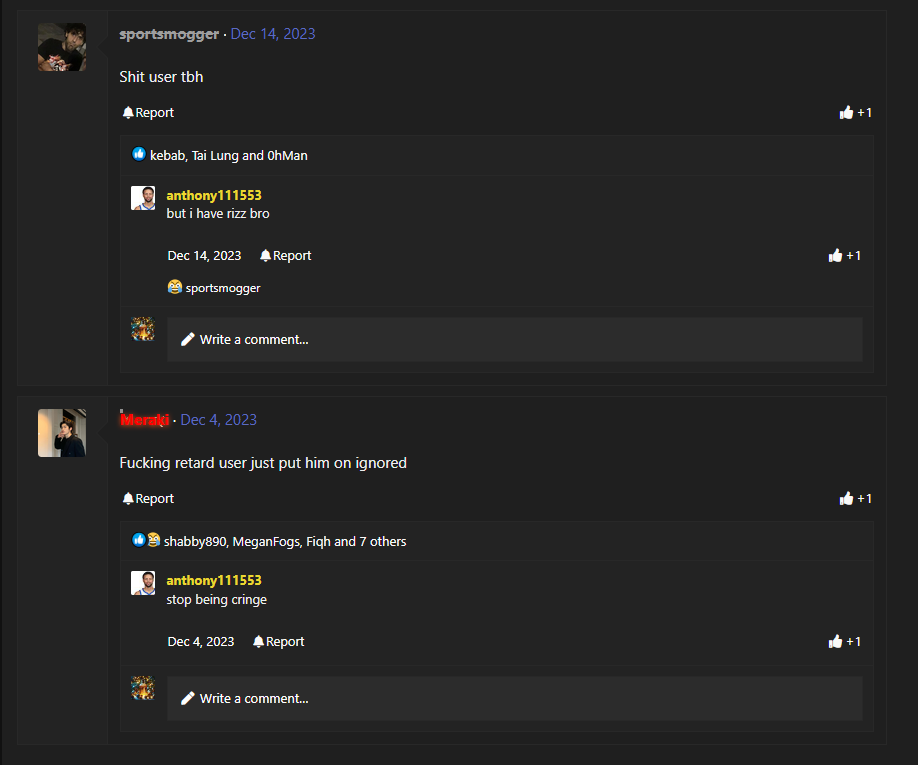Like sportsmogger's post with thumbs up +1
Screen dimensions: 918x765
[x=855, y=112]
